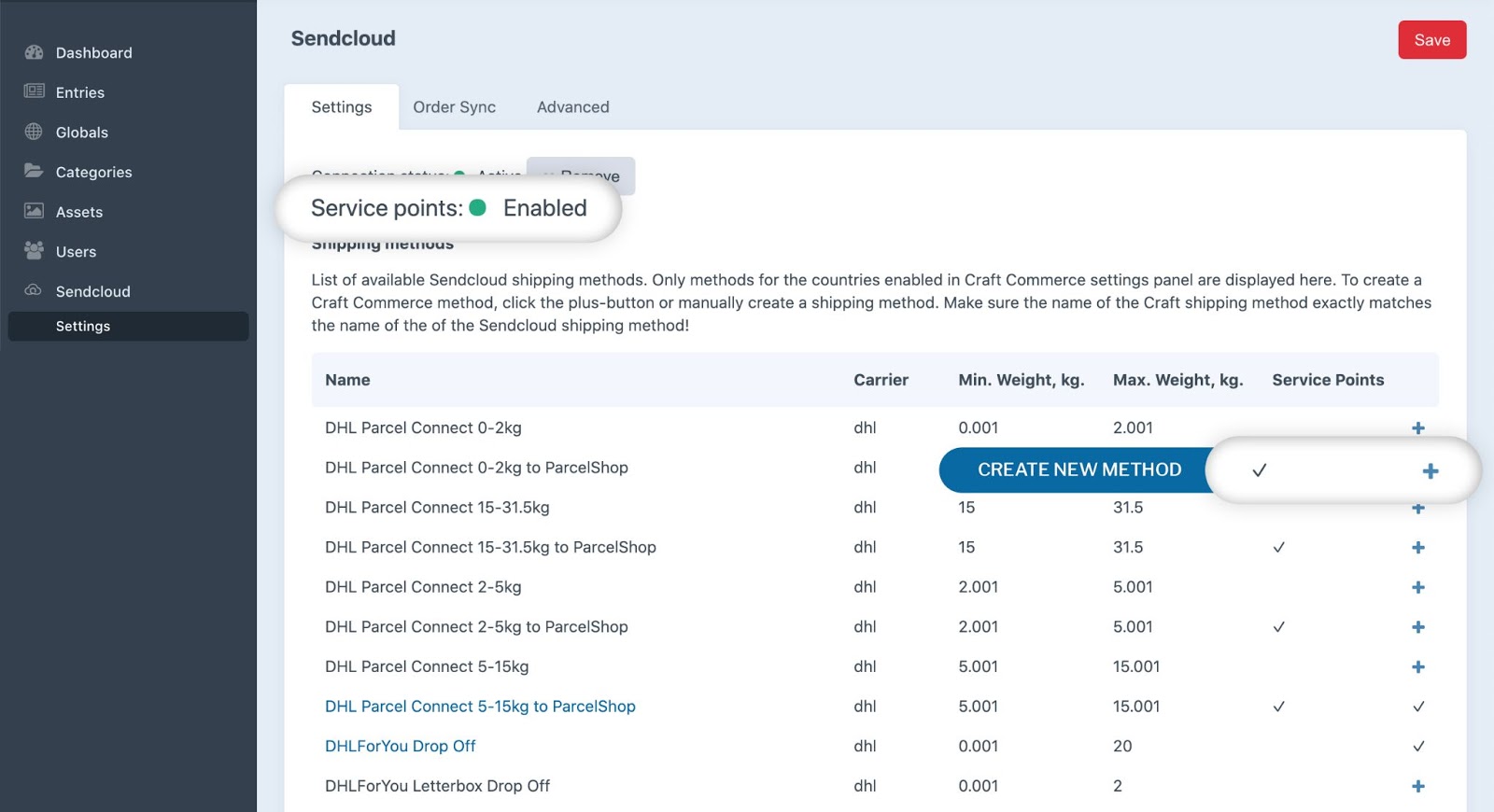Click plus for DHL Parcel Connect 15-31.5kg to ParcelShop

click(1418, 548)
